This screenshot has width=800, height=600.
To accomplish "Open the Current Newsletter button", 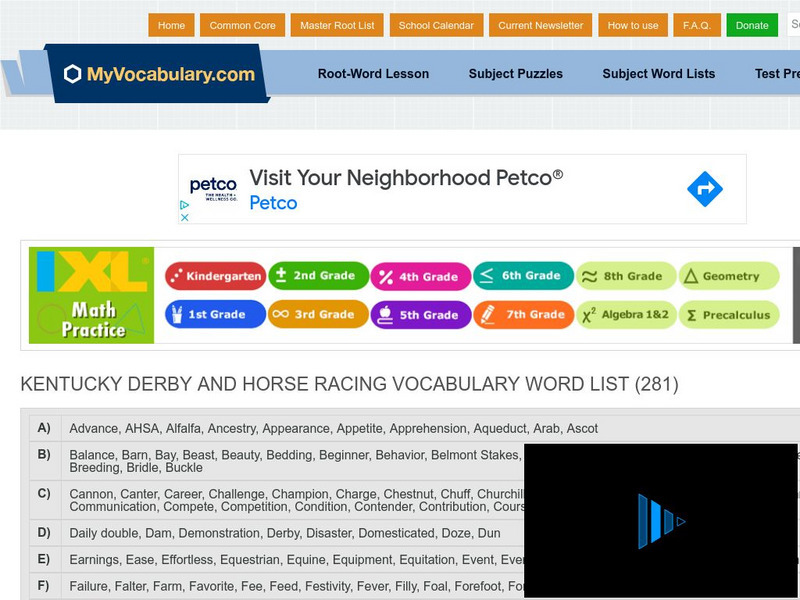I will [x=540, y=26].
